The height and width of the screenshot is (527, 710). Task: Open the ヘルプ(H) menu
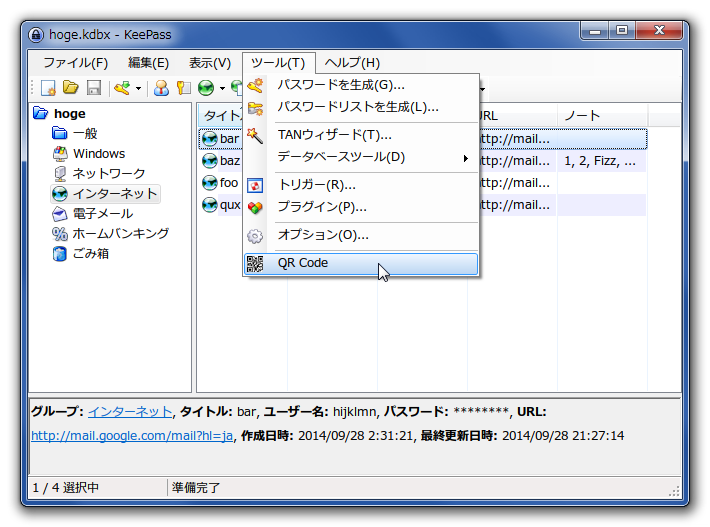pos(352,63)
